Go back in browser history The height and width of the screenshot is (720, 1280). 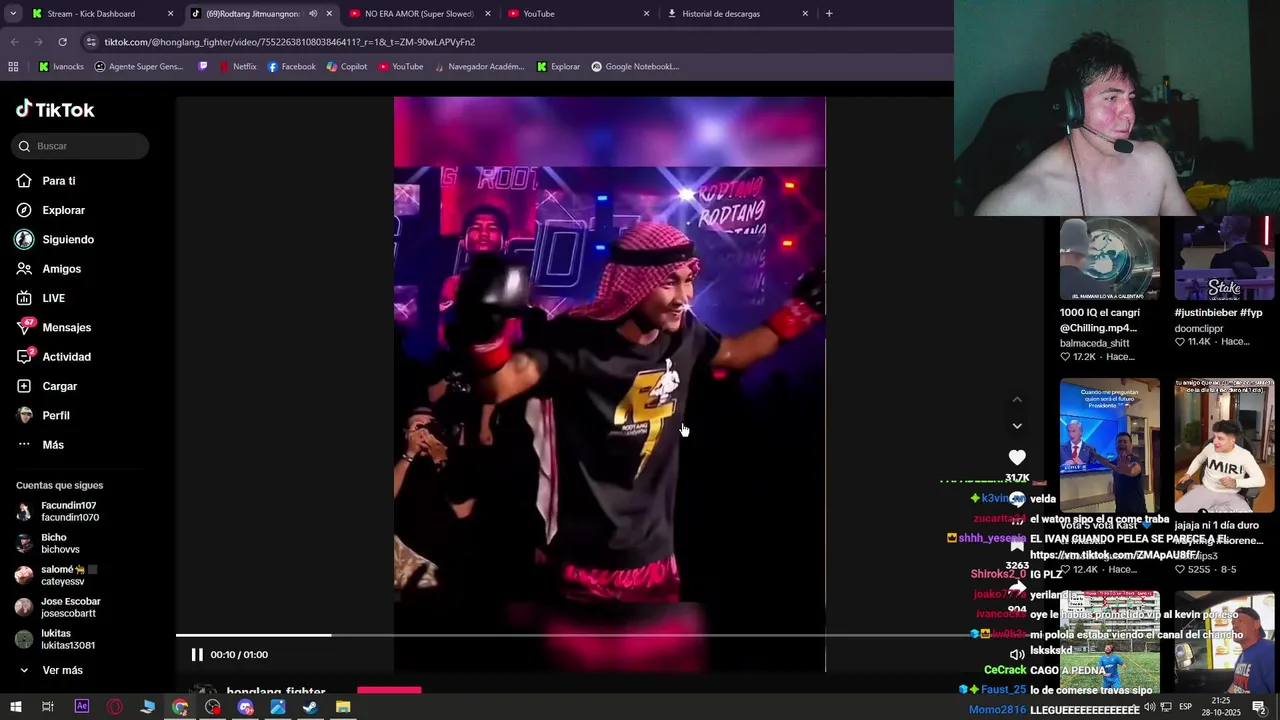14,42
